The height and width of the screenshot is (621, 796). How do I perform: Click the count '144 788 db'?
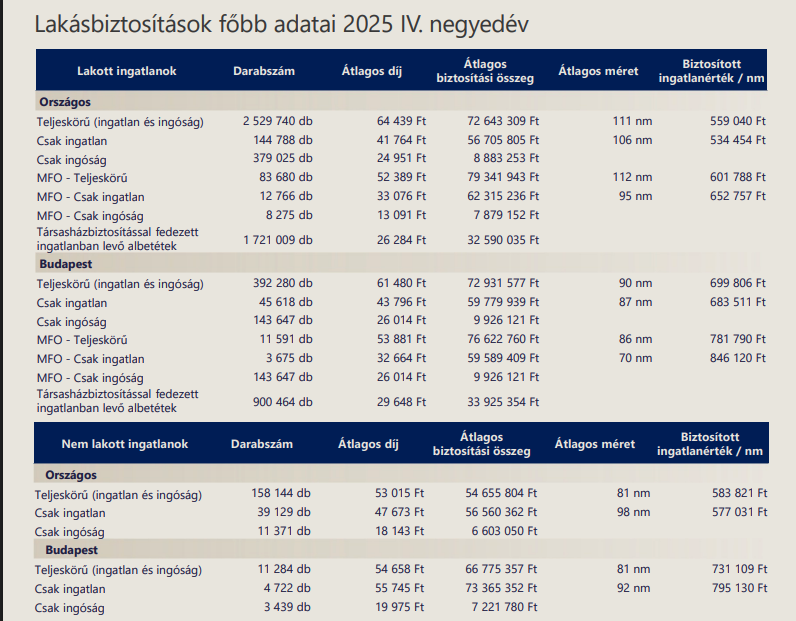[x=283, y=140]
